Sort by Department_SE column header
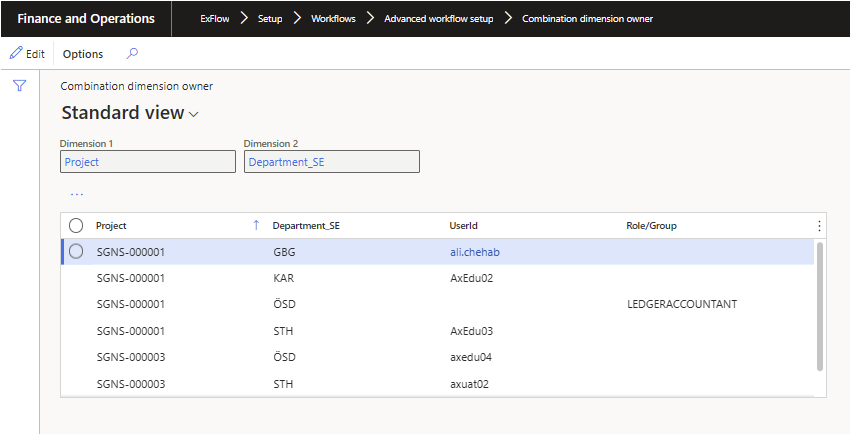This screenshot has height=435, width=850. click(x=306, y=226)
